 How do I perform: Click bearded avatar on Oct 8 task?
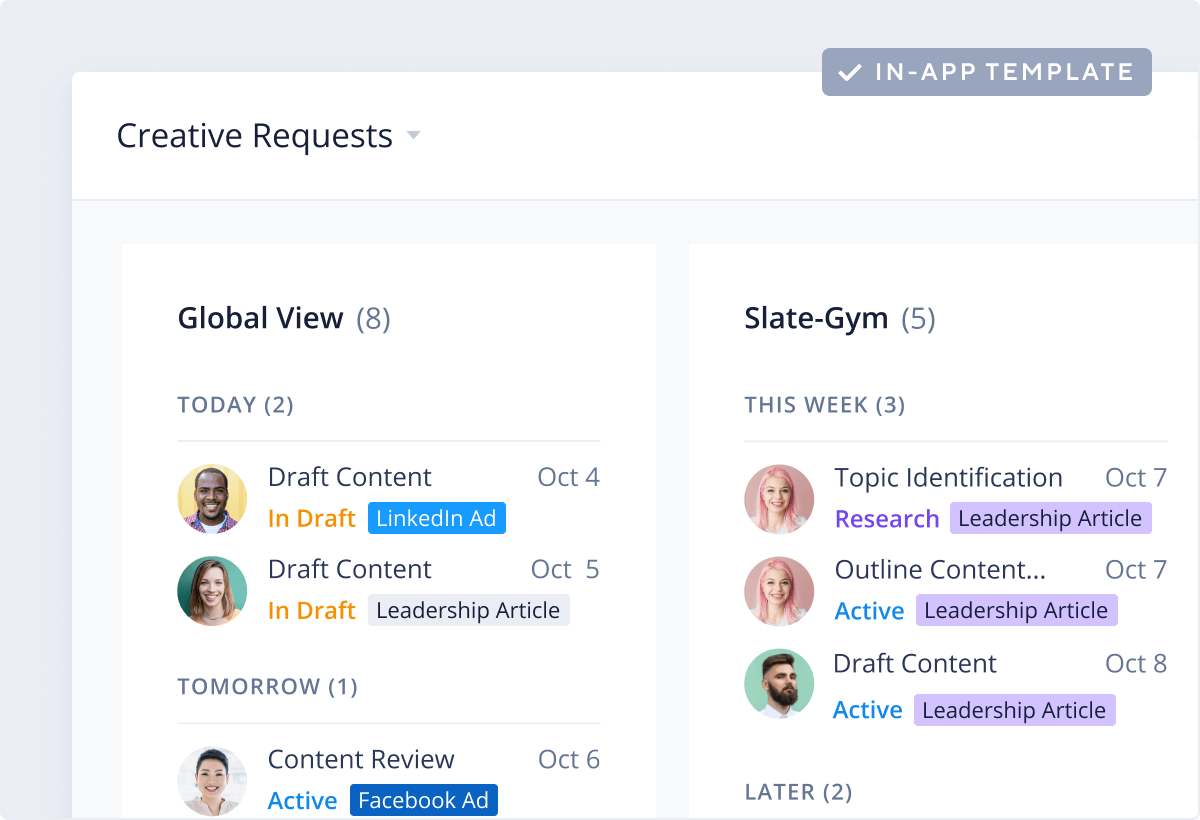779,685
